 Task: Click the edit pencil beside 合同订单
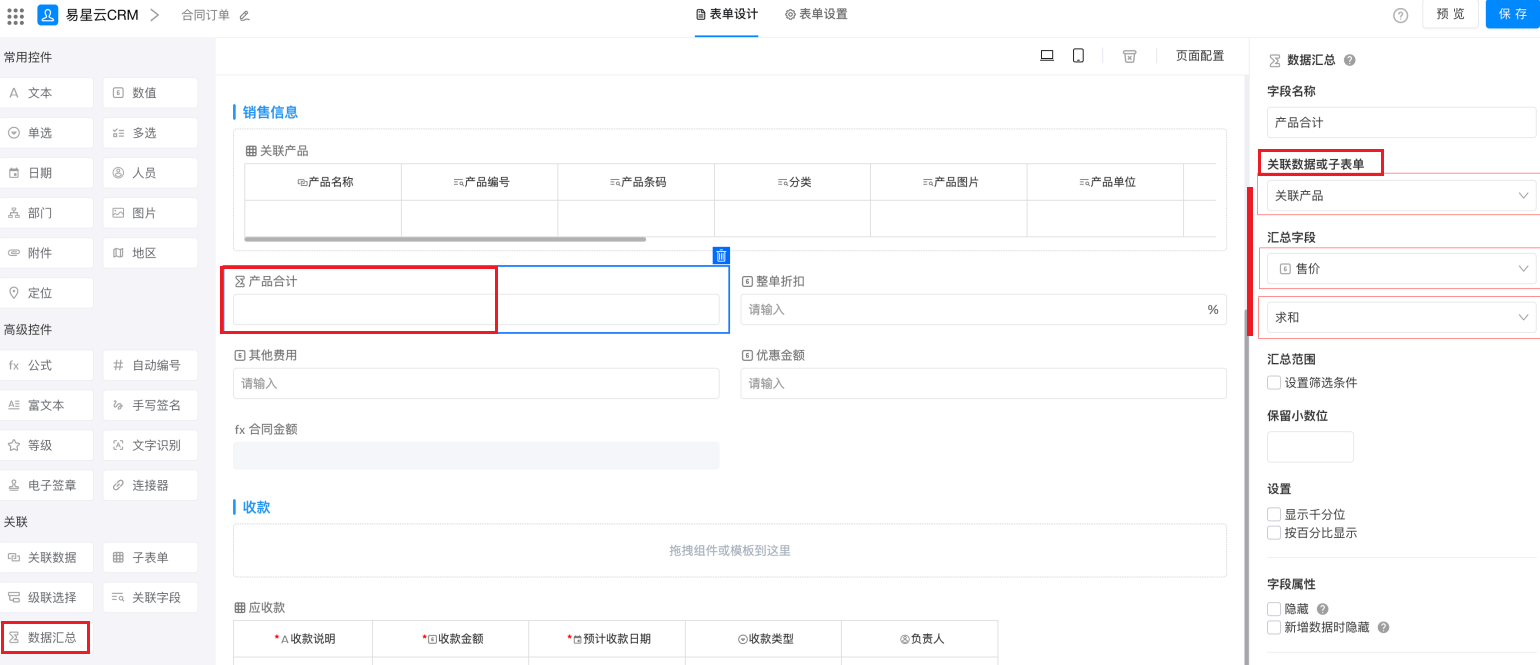(245, 16)
